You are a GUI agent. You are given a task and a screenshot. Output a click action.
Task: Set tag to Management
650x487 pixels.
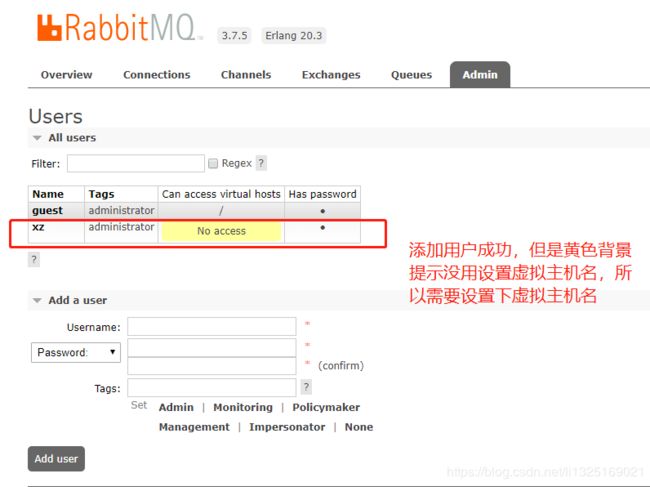click(x=194, y=427)
